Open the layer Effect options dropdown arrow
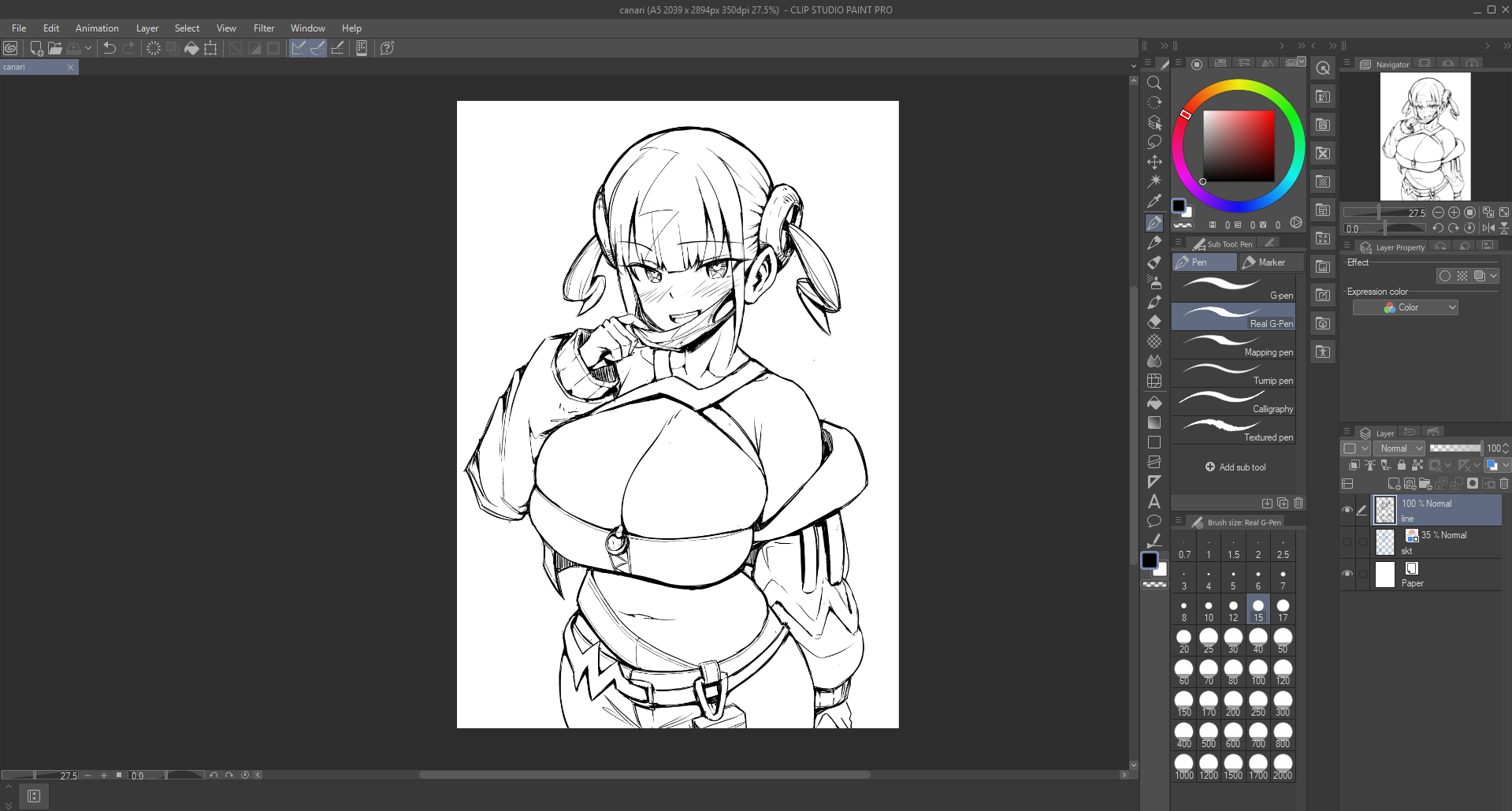 tap(1493, 276)
